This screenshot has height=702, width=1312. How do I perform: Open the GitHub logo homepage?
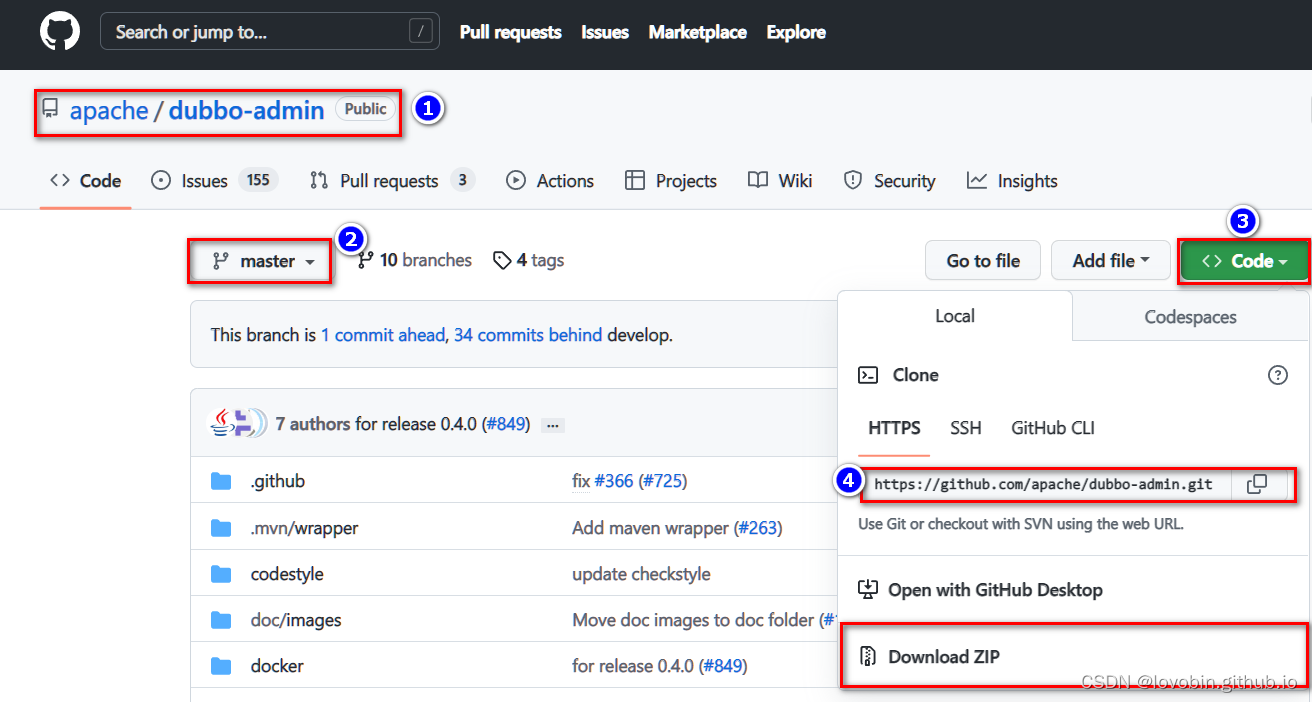tap(60, 32)
